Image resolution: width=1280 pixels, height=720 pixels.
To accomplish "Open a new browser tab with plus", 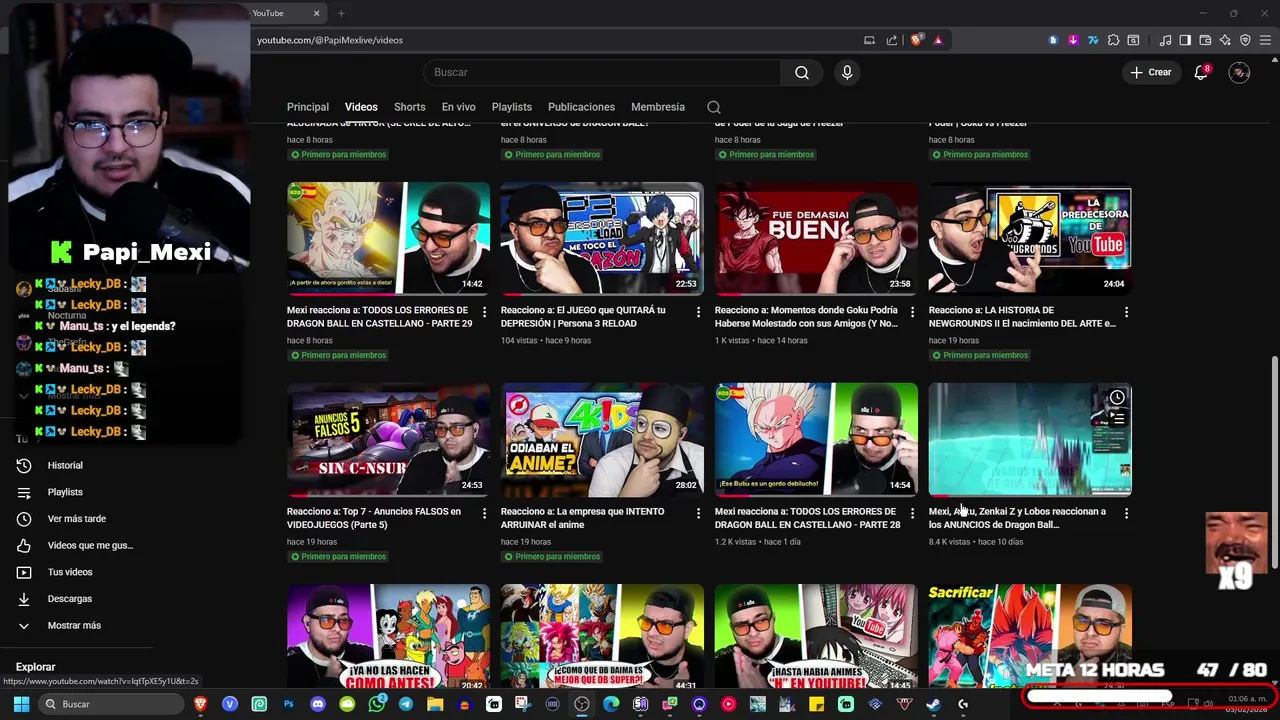I will pyautogui.click(x=341, y=13).
